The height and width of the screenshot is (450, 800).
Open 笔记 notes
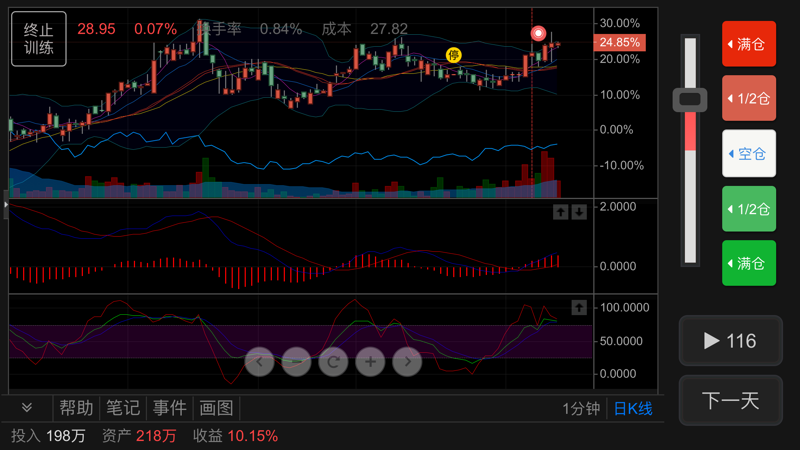[123, 408]
